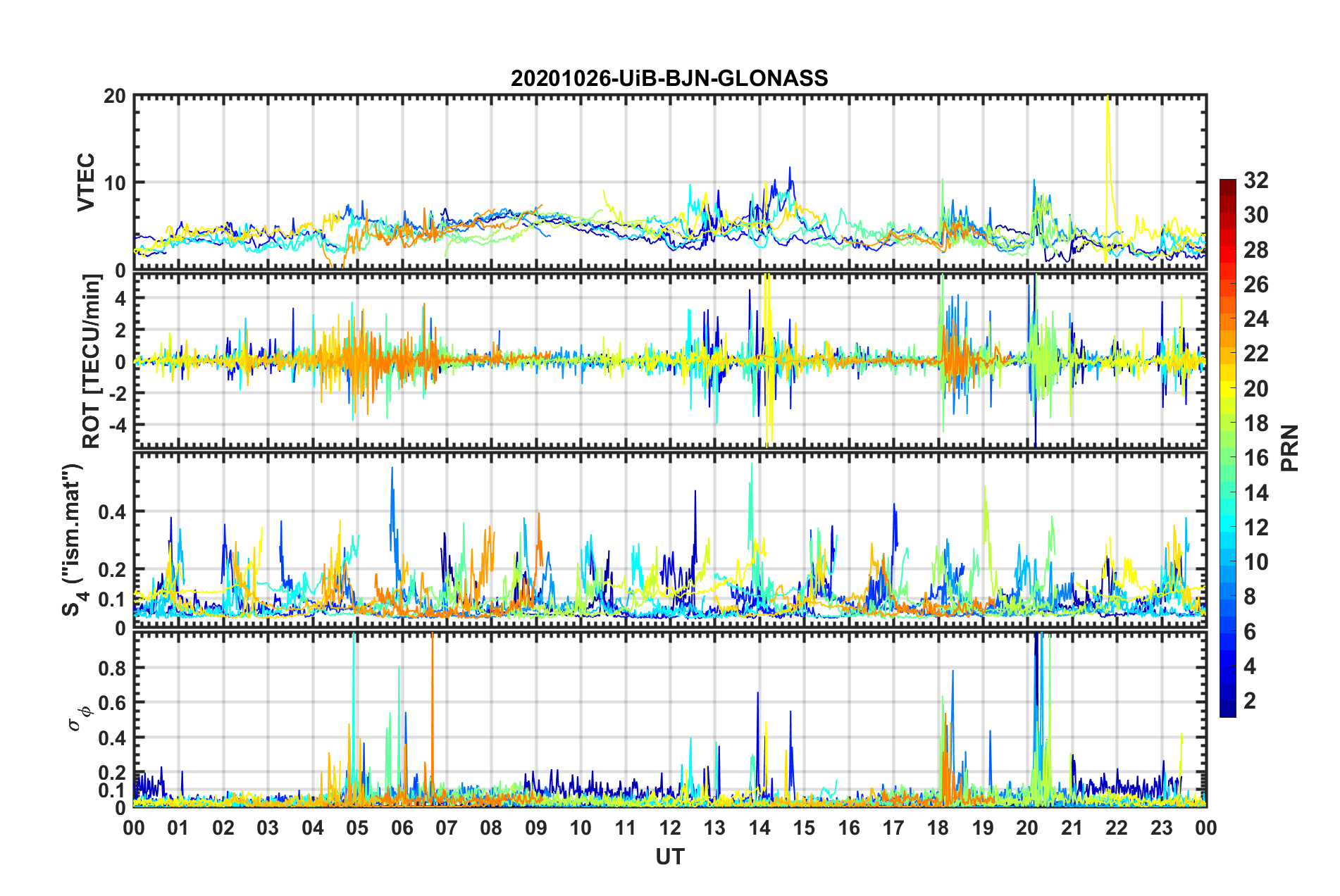The width and height of the screenshot is (1340, 896).
Task: Click the S4 ("ism.mat") axis label
Action: (74, 540)
